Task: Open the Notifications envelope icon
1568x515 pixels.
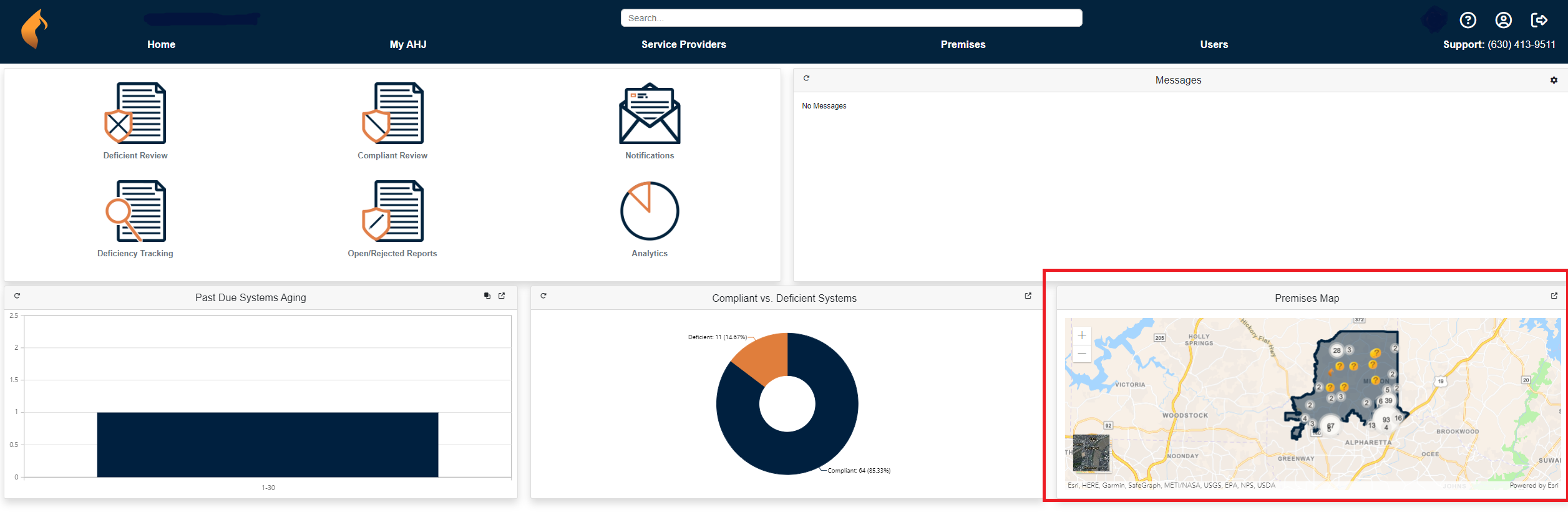Action: click(x=650, y=113)
